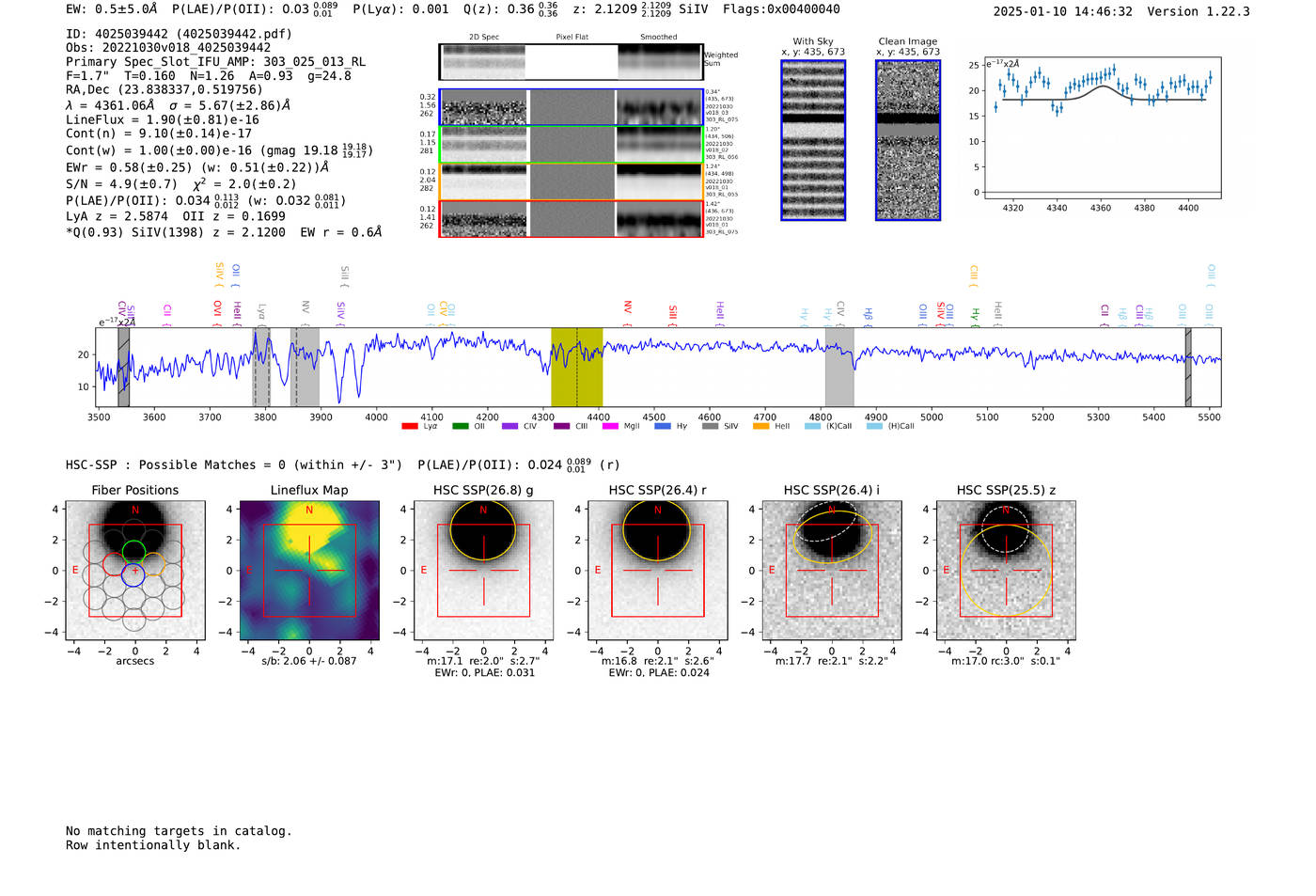Click the orange fiber circle in Fiber Positions
This screenshot has width=1316, height=896.
click(x=153, y=564)
